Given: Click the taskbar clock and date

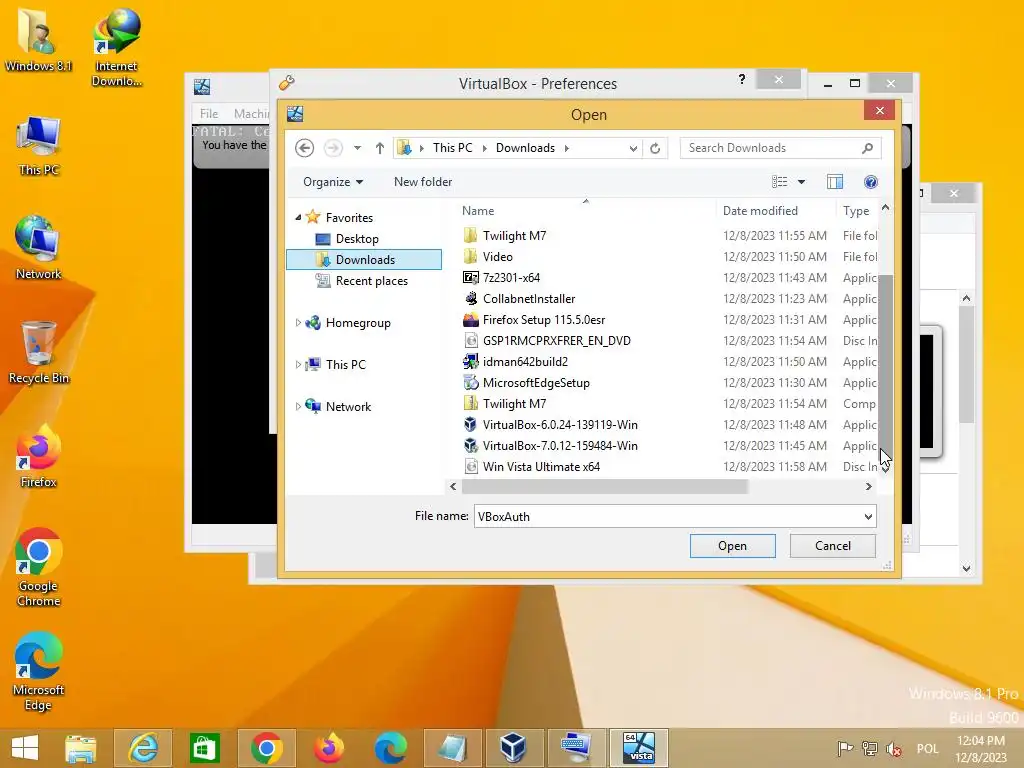Looking at the screenshot, I should tap(981, 748).
